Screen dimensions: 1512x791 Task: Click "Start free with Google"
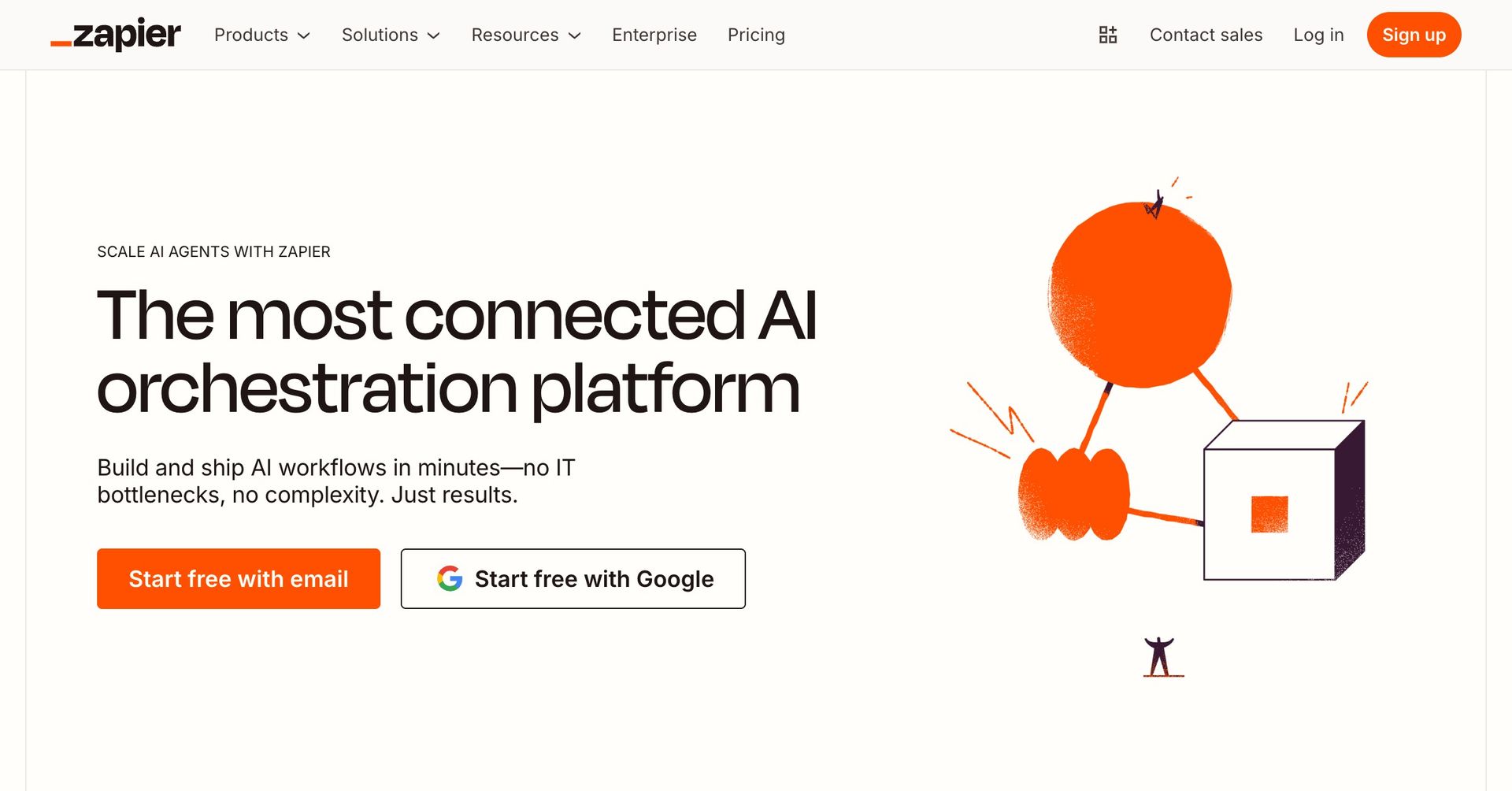tap(573, 578)
